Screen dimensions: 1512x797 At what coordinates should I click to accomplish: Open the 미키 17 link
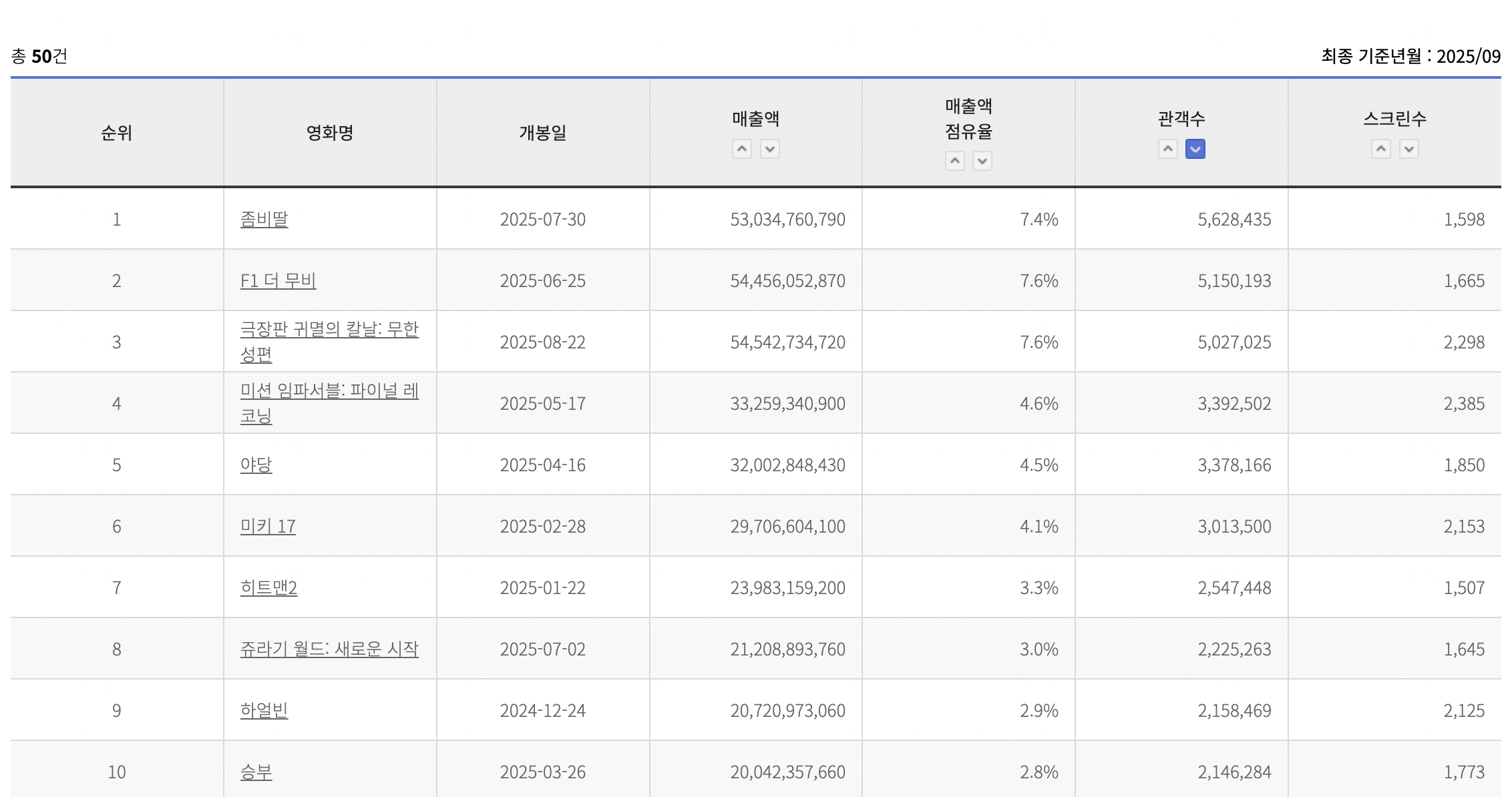pyautogui.click(x=267, y=526)
